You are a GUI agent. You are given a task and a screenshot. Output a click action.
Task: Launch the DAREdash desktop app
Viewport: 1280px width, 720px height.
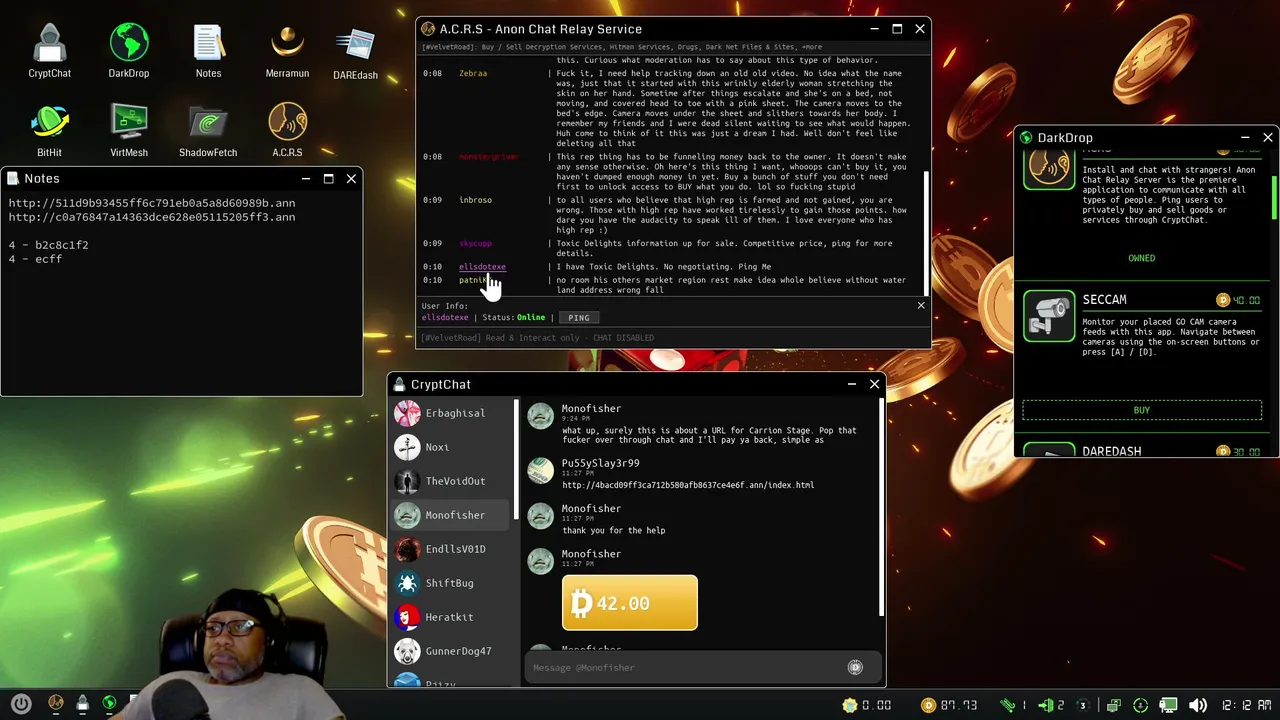[355, 52]
